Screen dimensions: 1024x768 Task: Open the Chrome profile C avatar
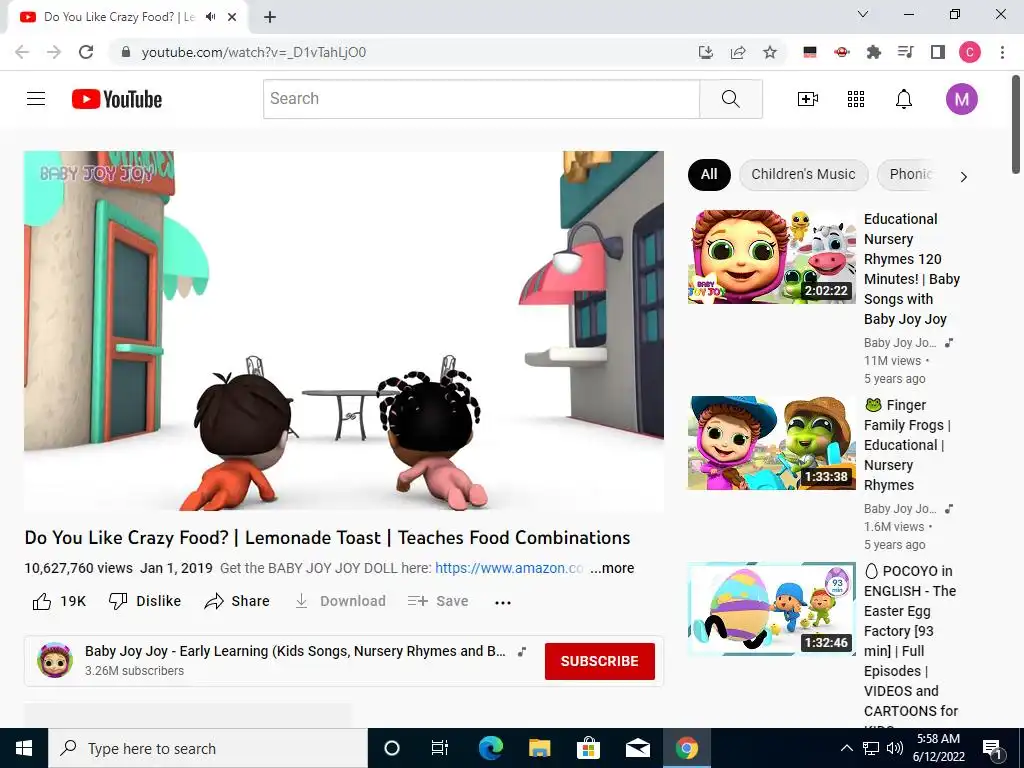pyautogui.click(x=970, y=52)
